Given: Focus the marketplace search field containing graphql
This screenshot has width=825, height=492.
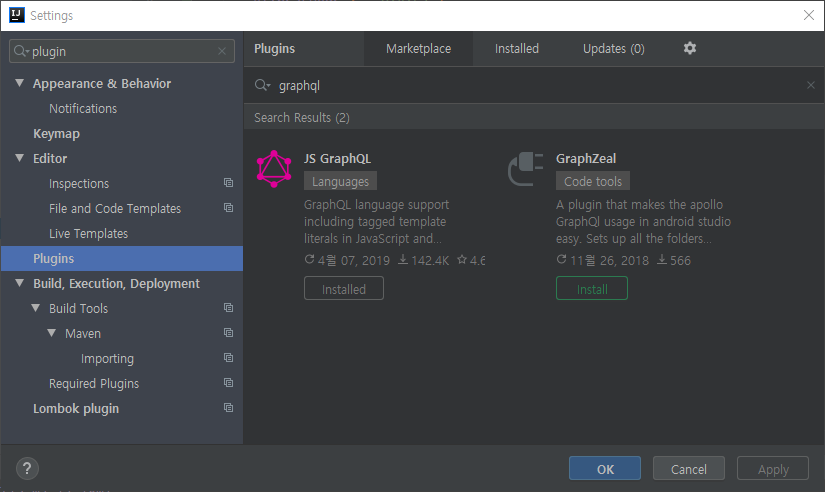Looking at the screenshot, I should click(x=534, y=85).
